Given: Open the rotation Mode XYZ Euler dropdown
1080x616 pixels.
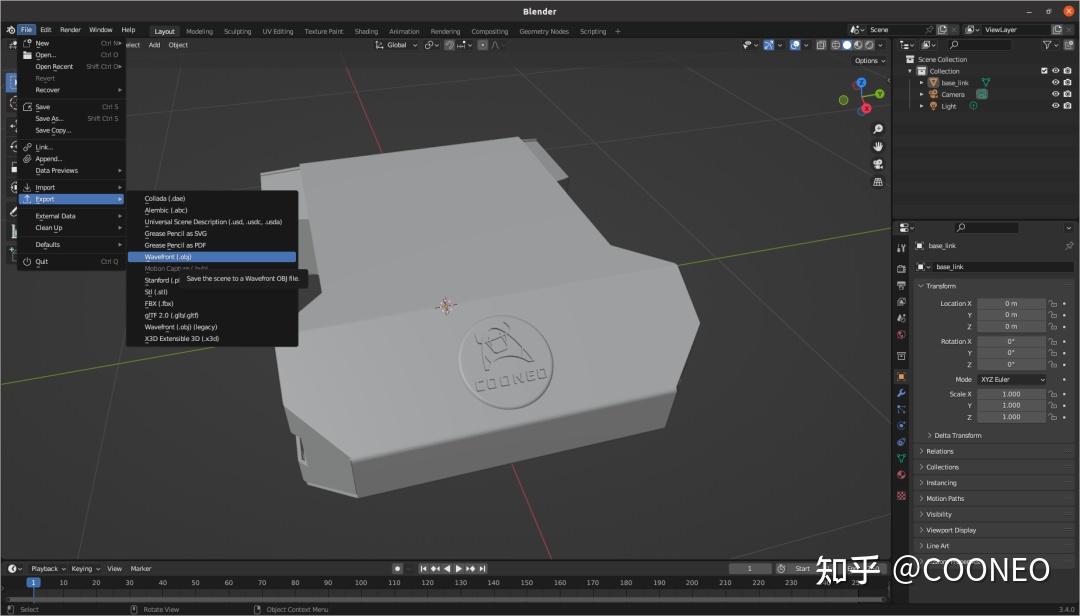Looking at the screenshot, I should click(1011, 380).
